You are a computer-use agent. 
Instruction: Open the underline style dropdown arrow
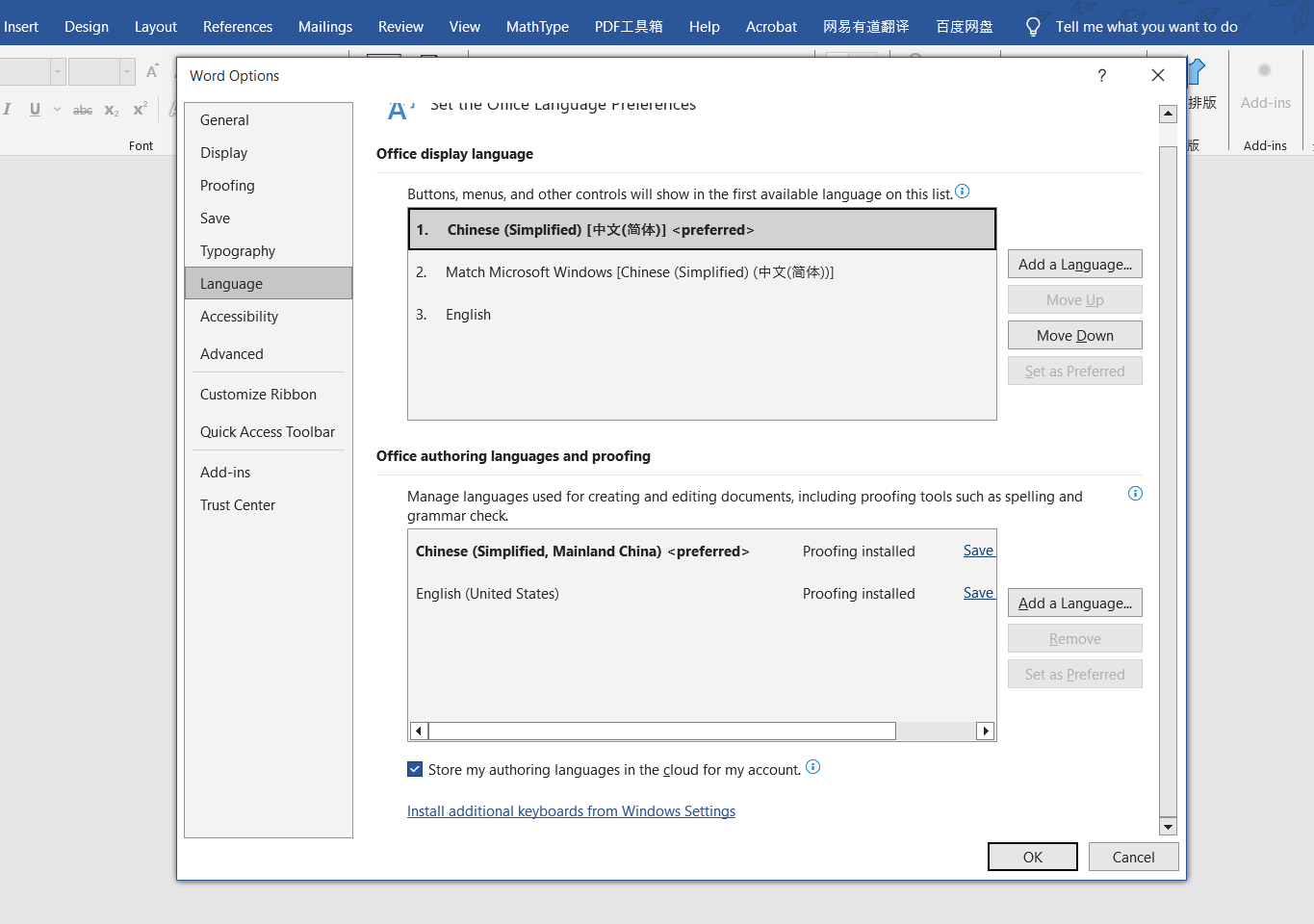[x=57, y=110]
